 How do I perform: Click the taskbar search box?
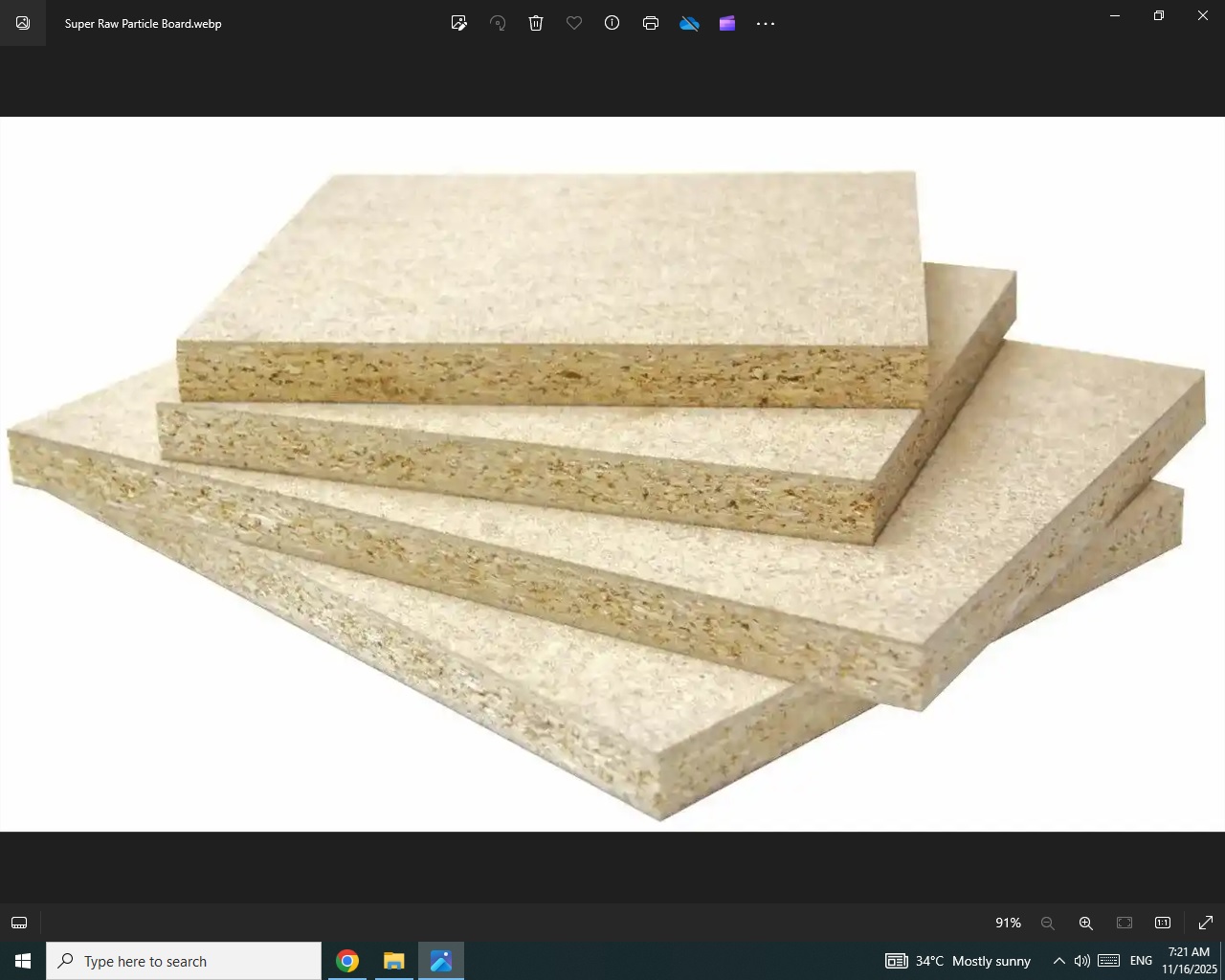tap(184, 961)
